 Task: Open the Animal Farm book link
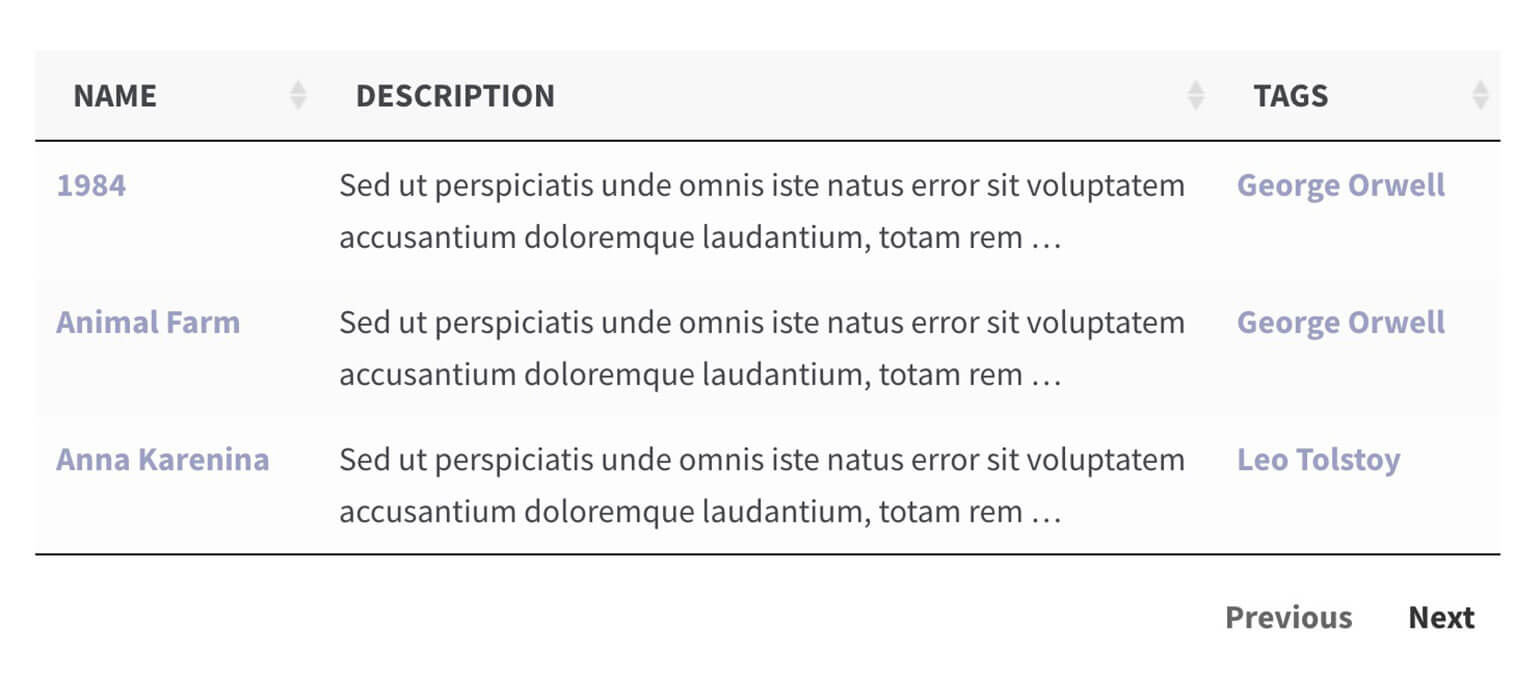point(148,323)
